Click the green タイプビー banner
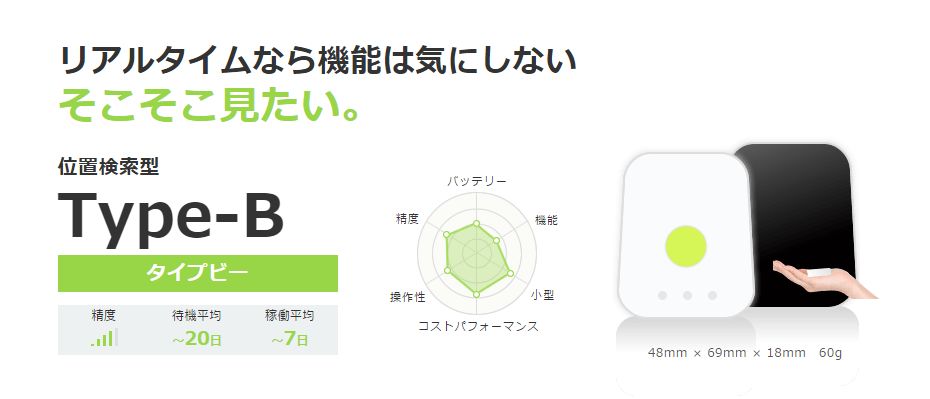This screenshot has height=399, width=930. click(x=198, y=273)
